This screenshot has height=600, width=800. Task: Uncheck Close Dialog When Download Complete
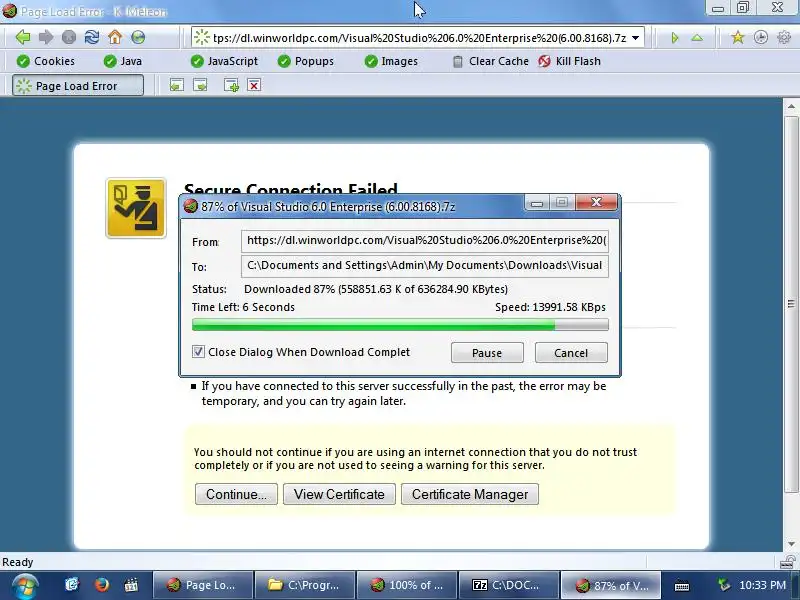pyautogui.click(x=198, y=352)
